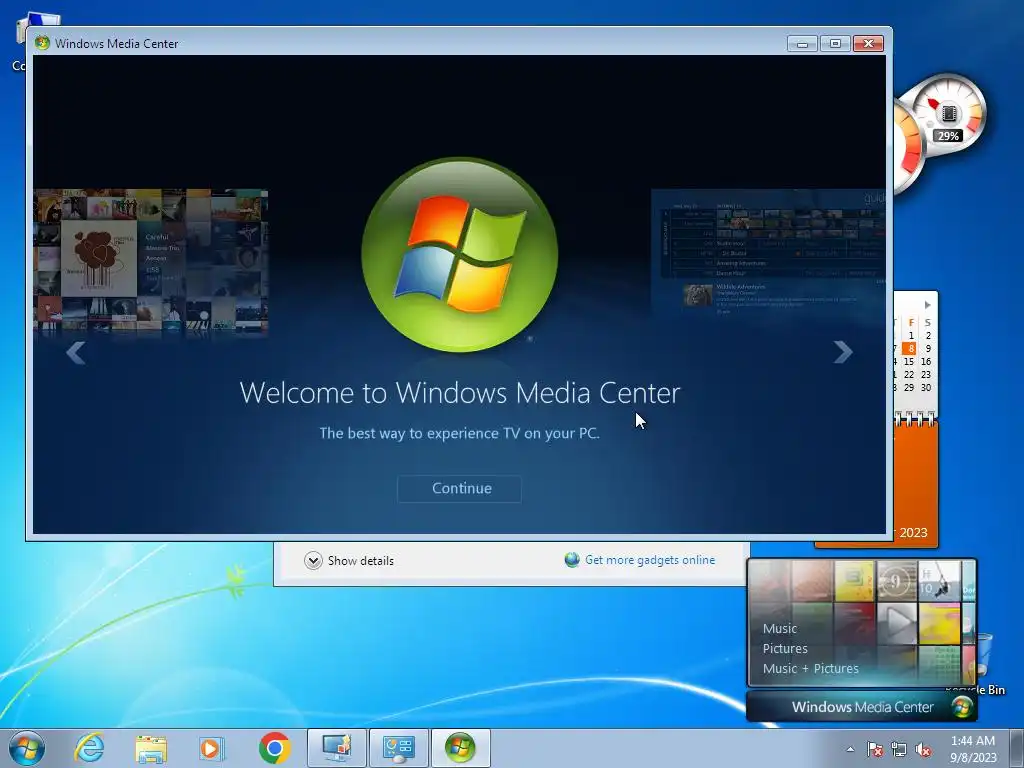Image resolution: width=1024 pixels, height=768 pixels.
Task: Go to previous slide with left arrow
Action: pos(76,353)
